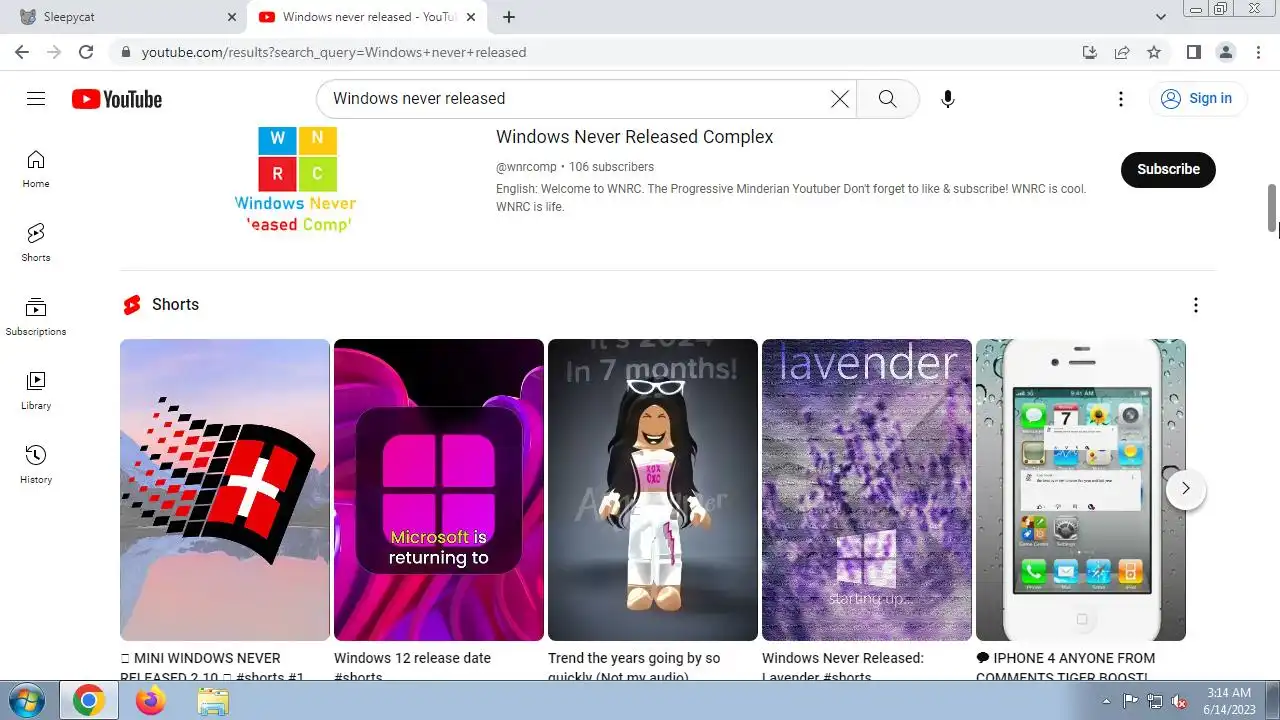The height and width of the screenshot is (720, 1280).
Task: Go to the YouTube home logo
Action: 116,99
